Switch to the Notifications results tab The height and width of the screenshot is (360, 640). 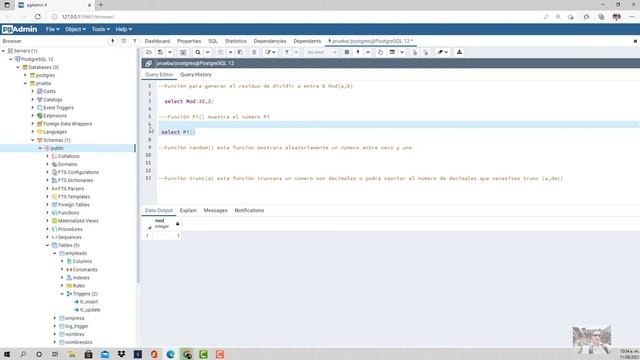coord(249,211)
